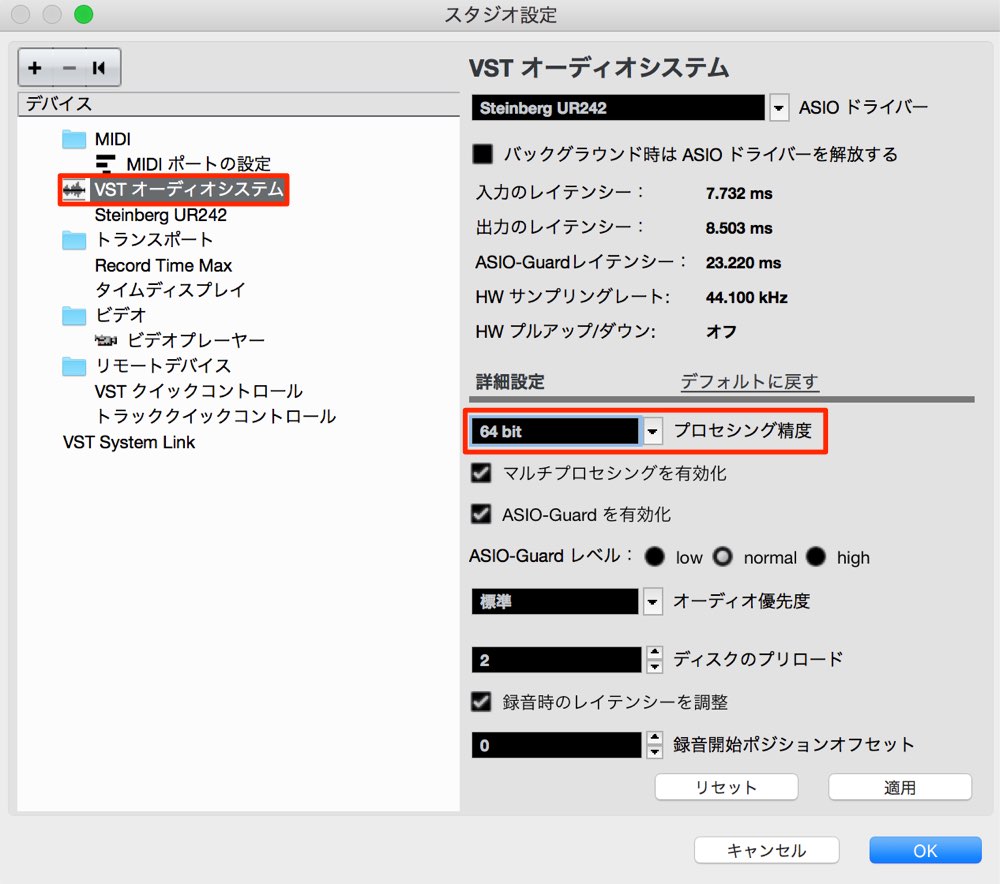
Task: Open ASIO ドライバー dropdown arrow
Action: point(779,108)
